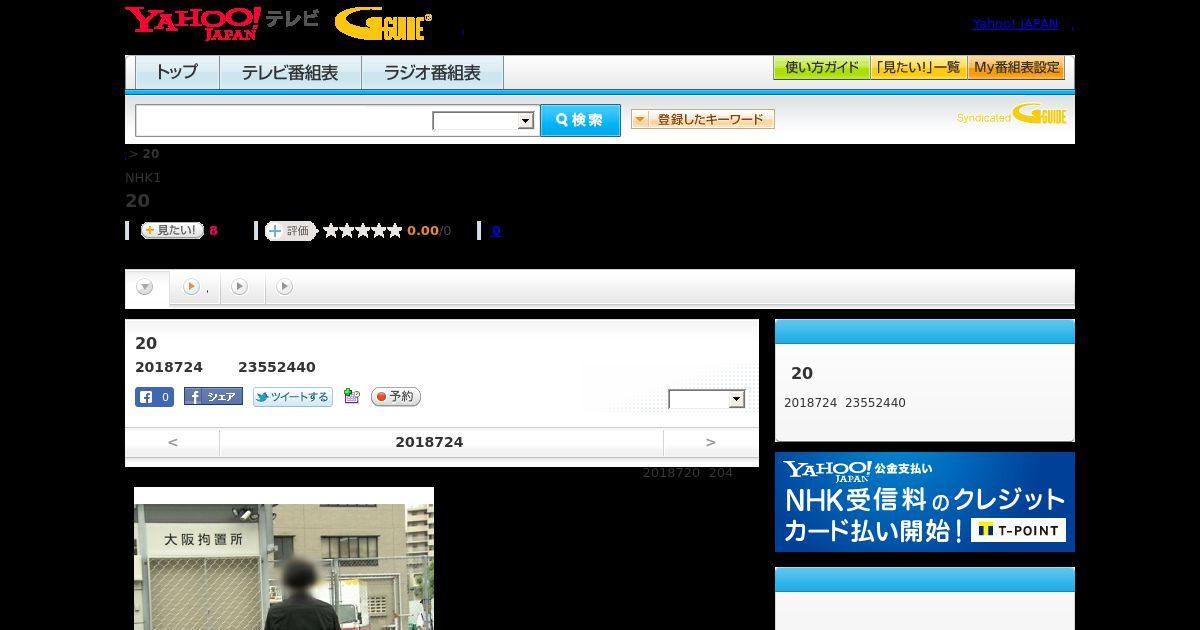Open the 大阪拘置所 program thumbnail image
Screen dimensions: 1200x630
(x=284, y=559)
